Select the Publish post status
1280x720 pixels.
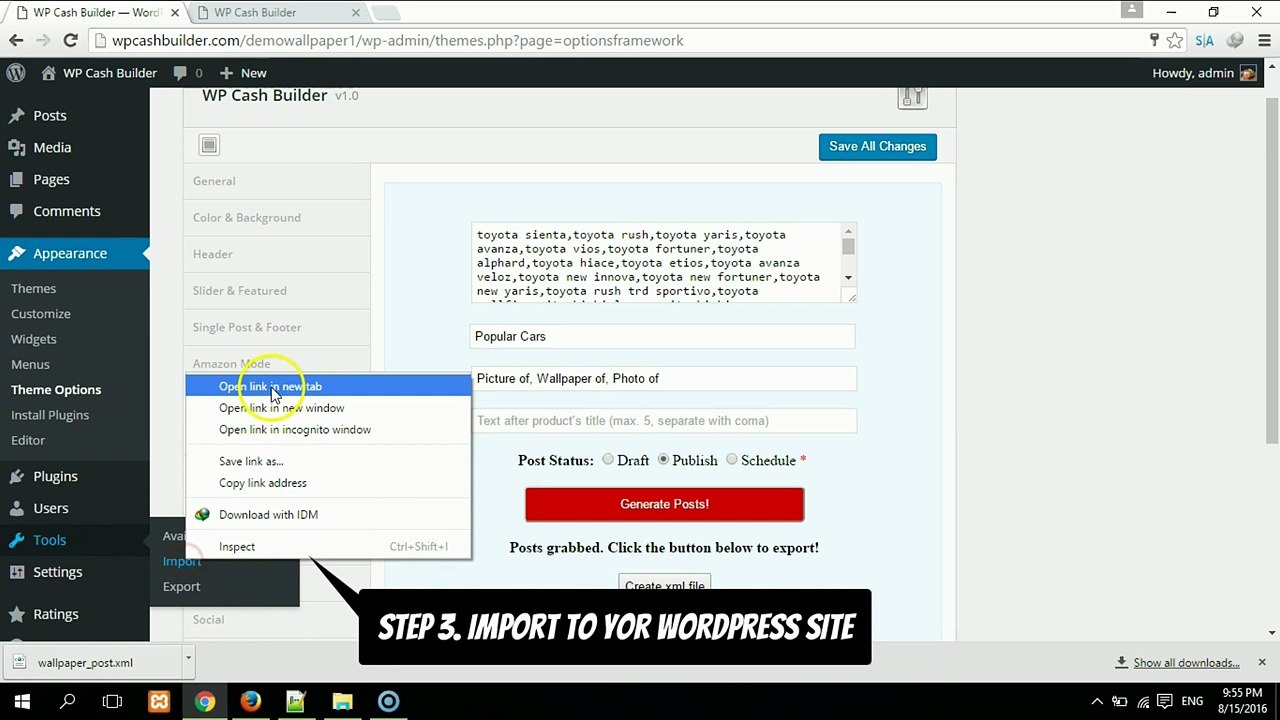(663, 460)
